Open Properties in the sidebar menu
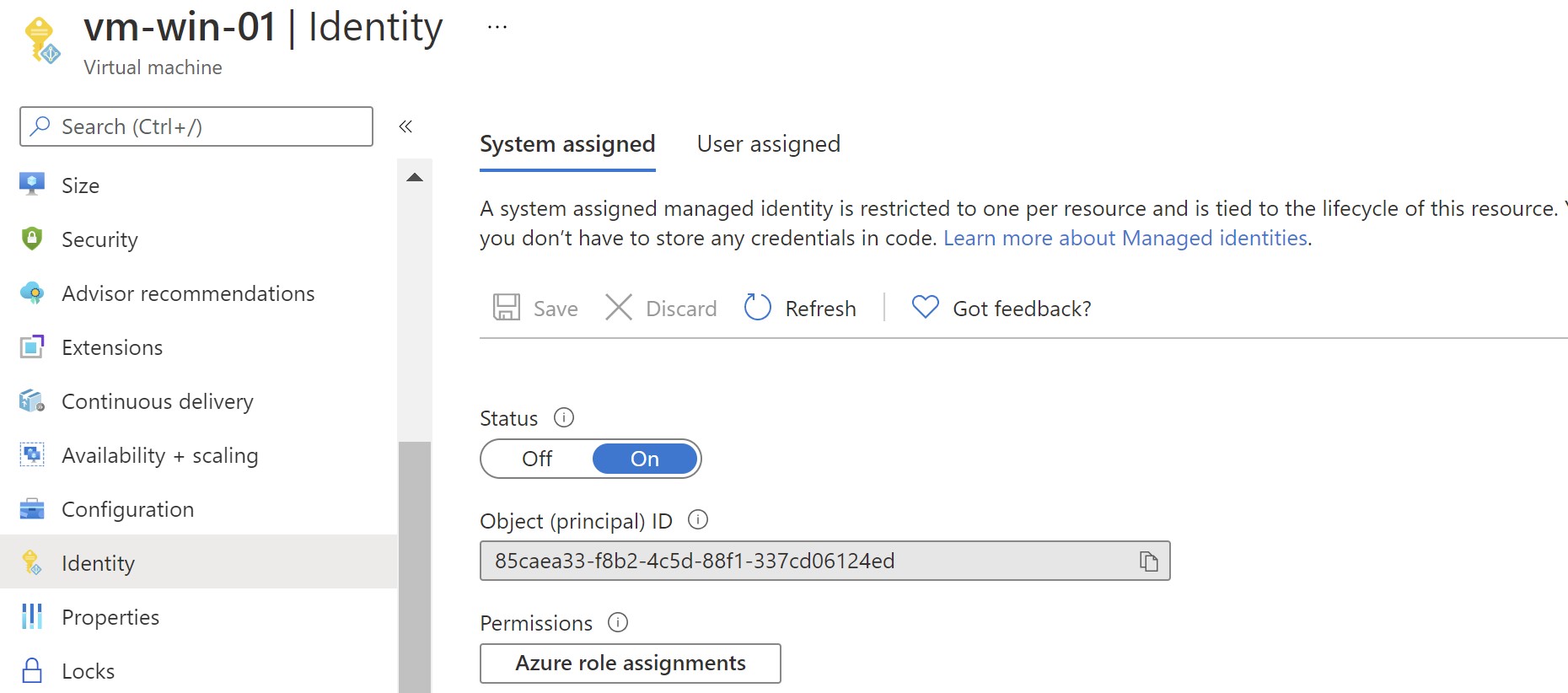The height and width of the screenshot is (693, 1568). 199,616
